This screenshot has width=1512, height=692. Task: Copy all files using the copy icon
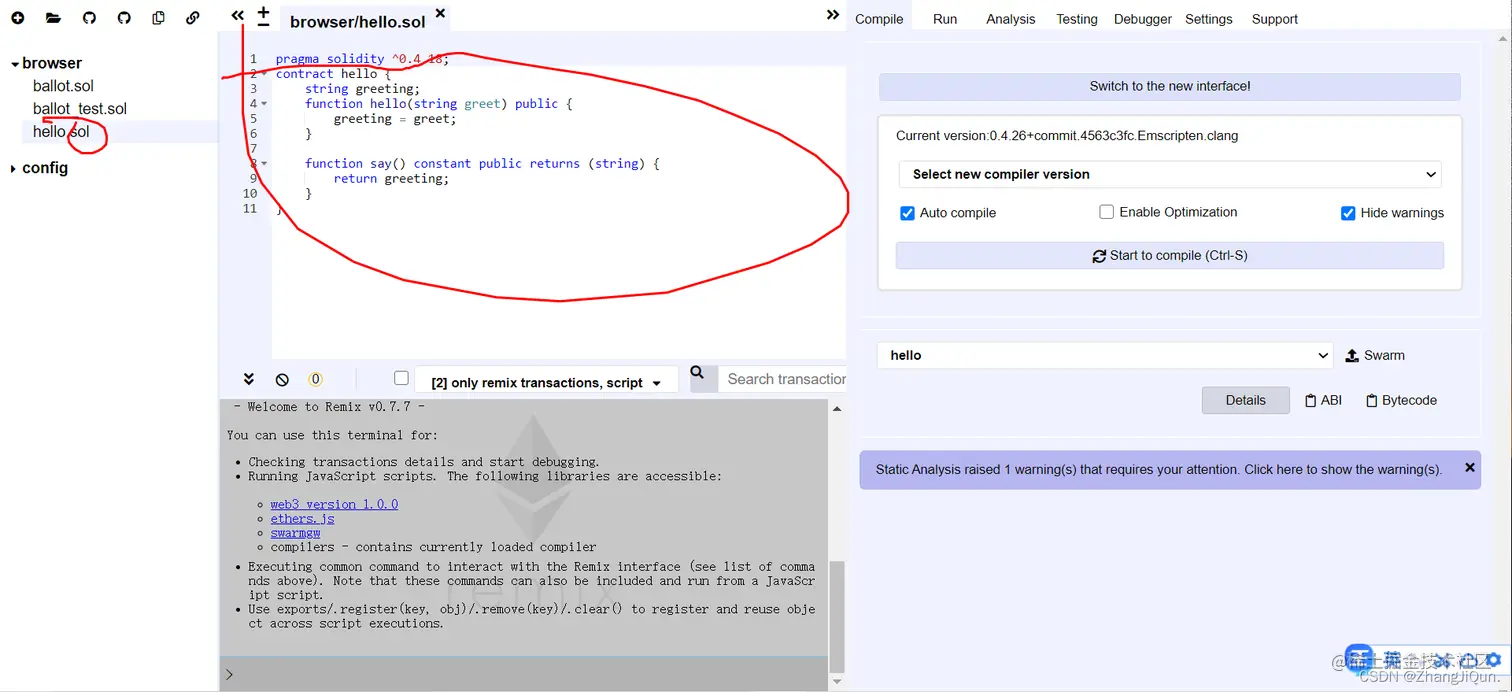(x=158, y=18)
